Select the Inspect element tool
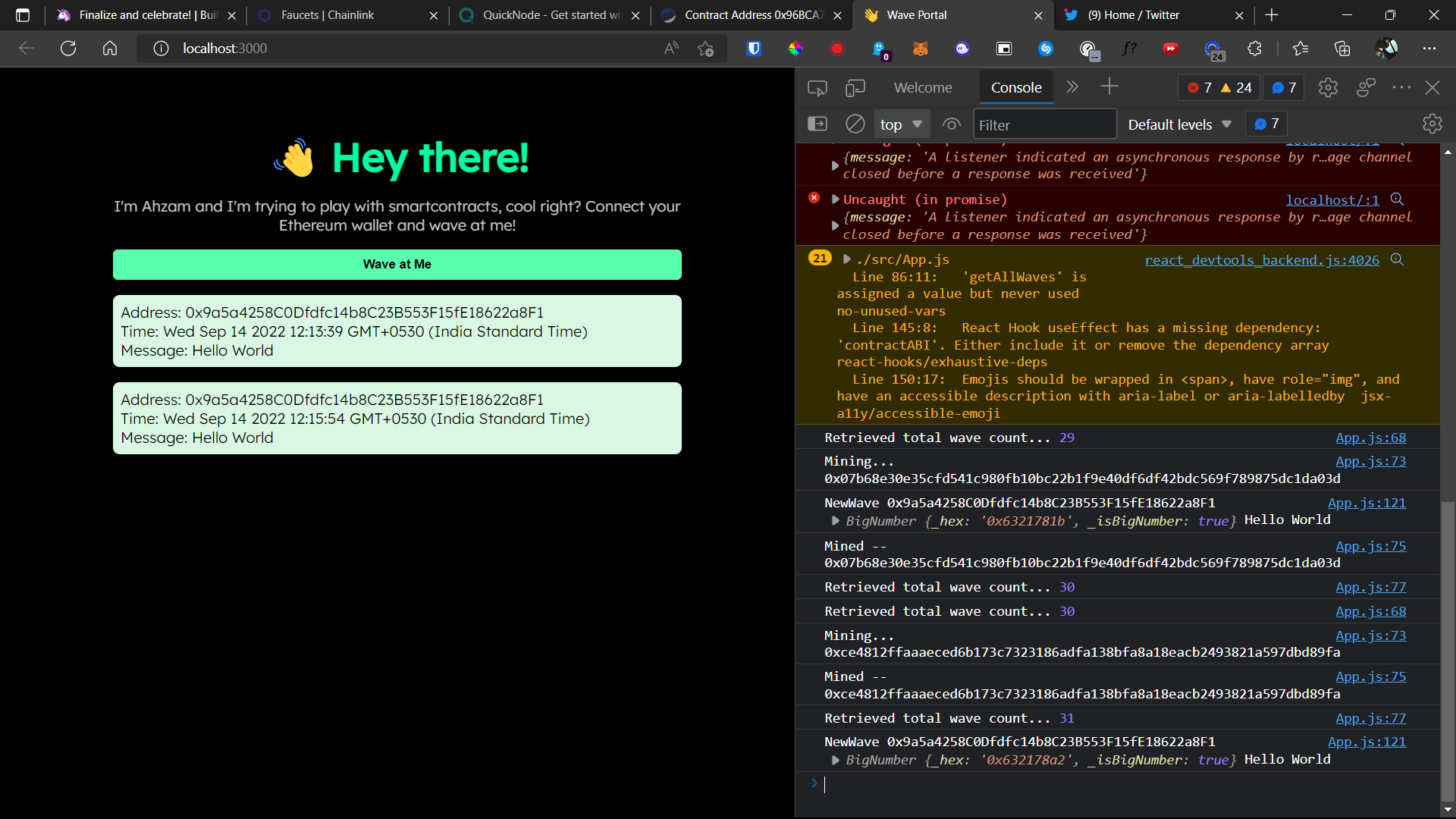Screen dimensions: 1456x819 pyautogui.click(x=817, y=87)
